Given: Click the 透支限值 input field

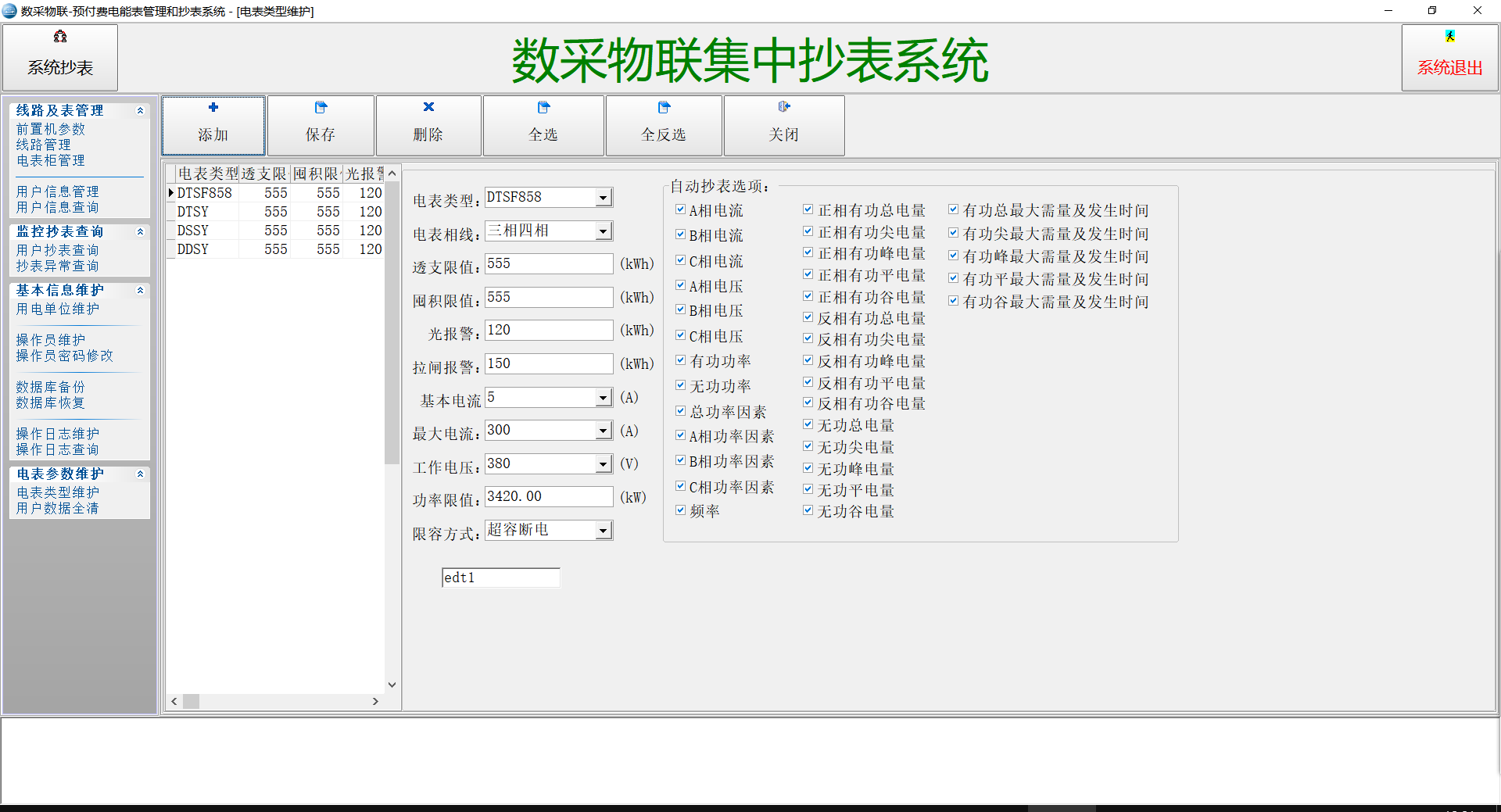Looking at the screenshot, I should 549,264.
